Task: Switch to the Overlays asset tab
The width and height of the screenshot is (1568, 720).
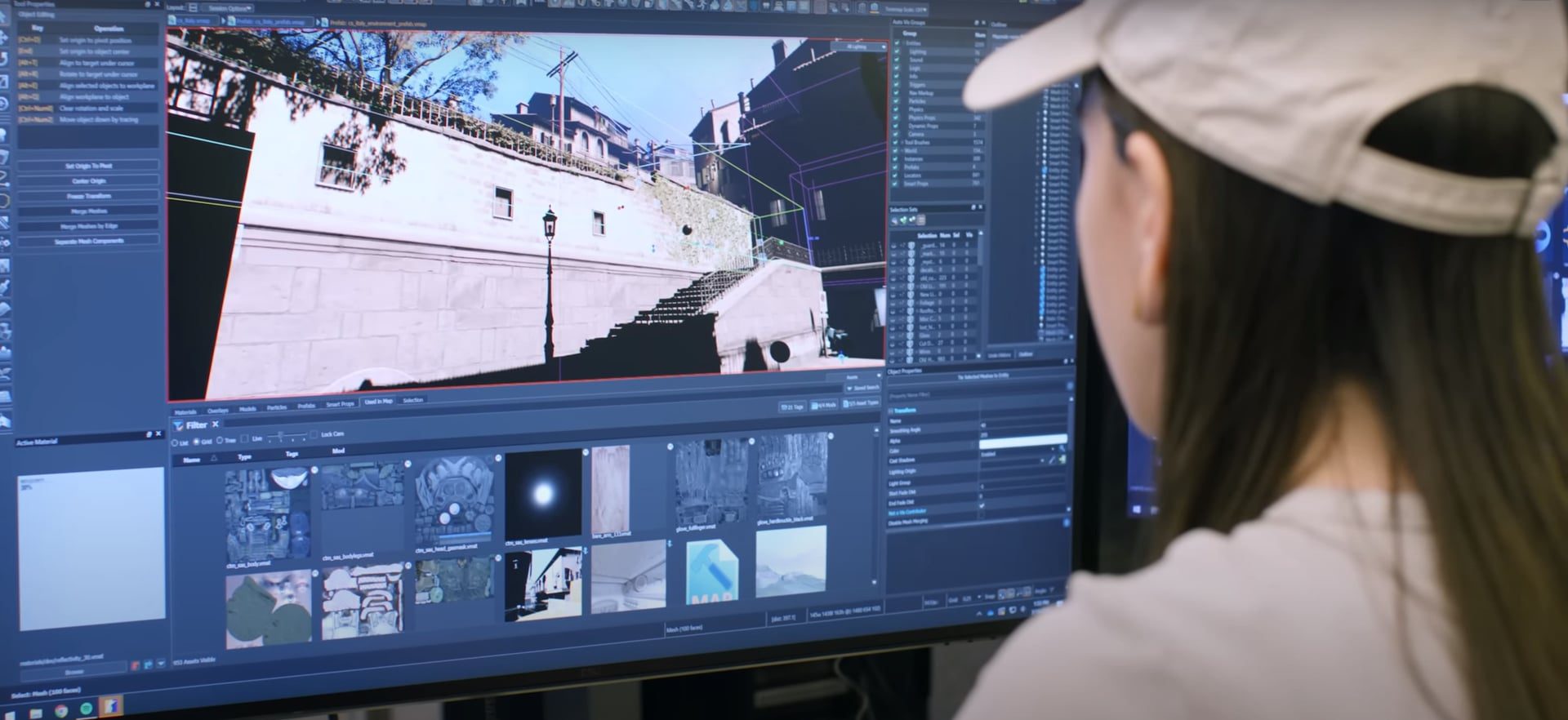Action: [217, 411]
